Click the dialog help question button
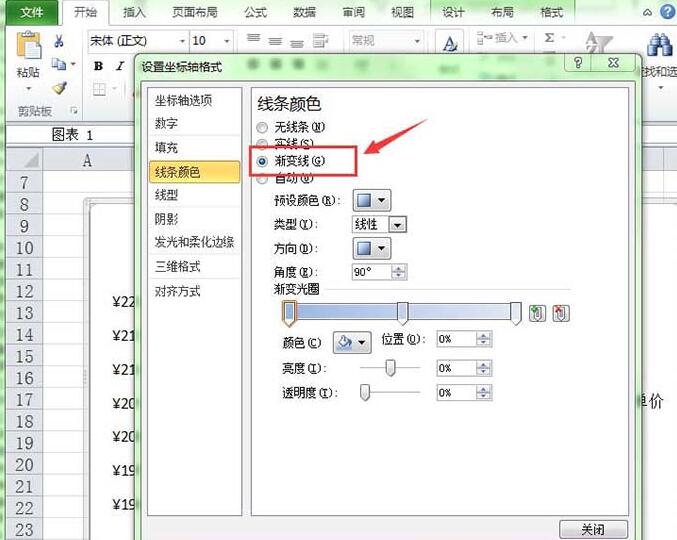Viewport: 677px width, 540px height. tap(579, 63)
